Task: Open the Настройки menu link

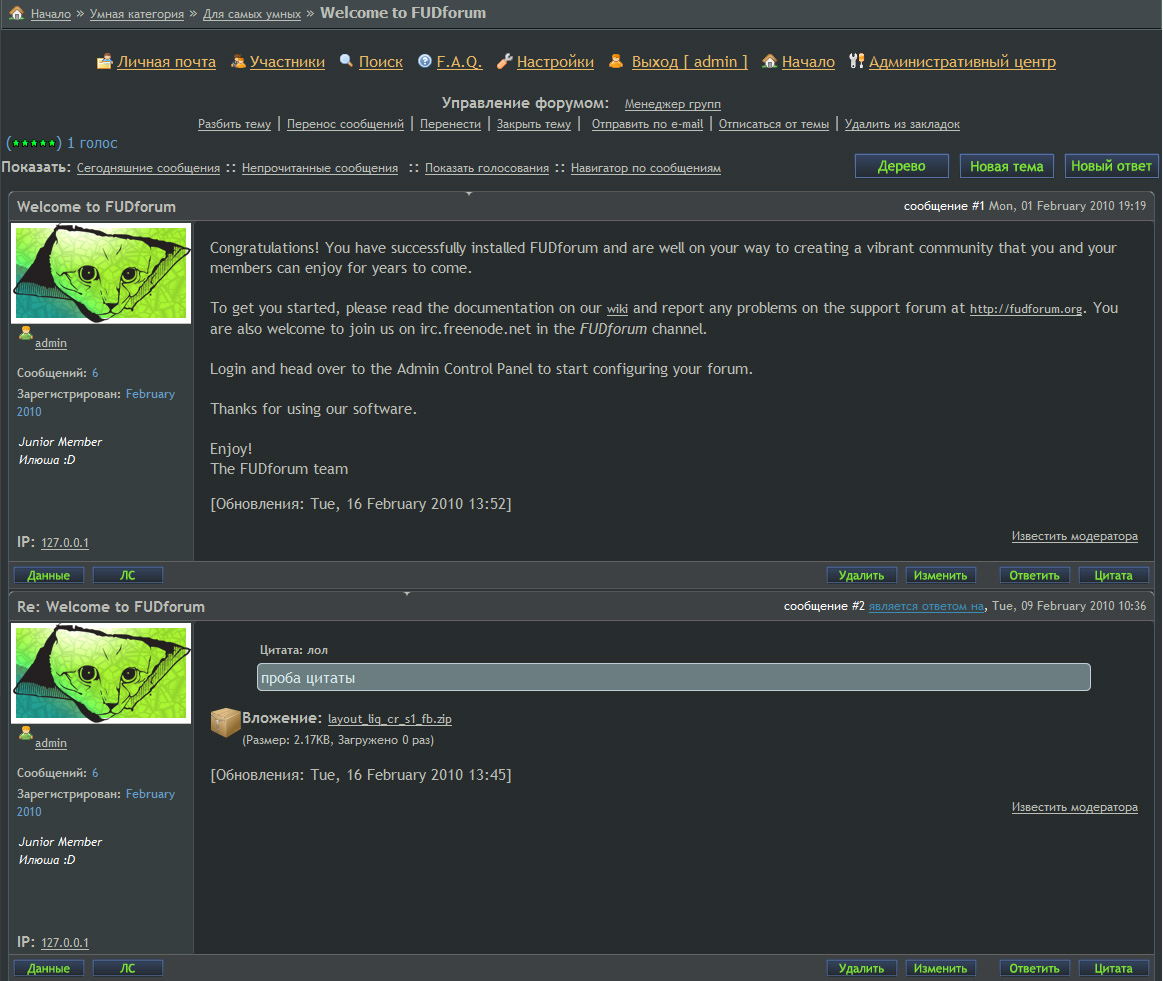Action: (x=555, y=62)
